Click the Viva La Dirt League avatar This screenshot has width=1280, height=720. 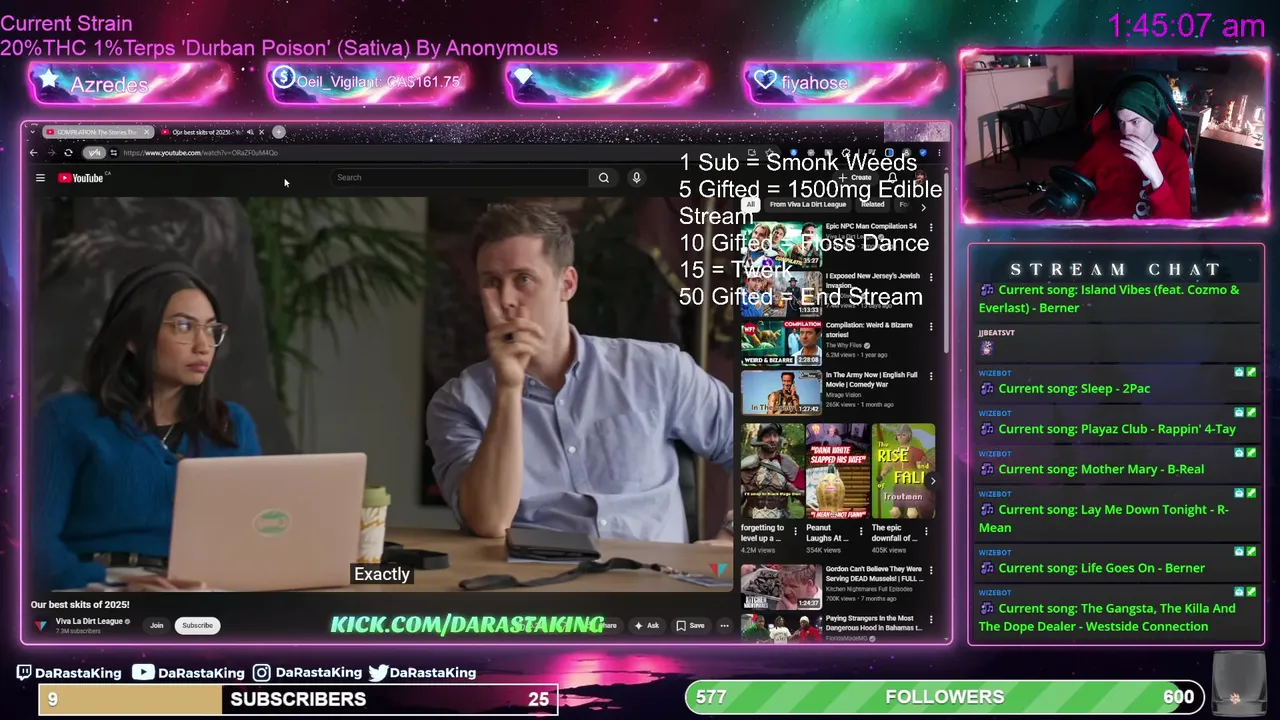click(x=41, y=625)
